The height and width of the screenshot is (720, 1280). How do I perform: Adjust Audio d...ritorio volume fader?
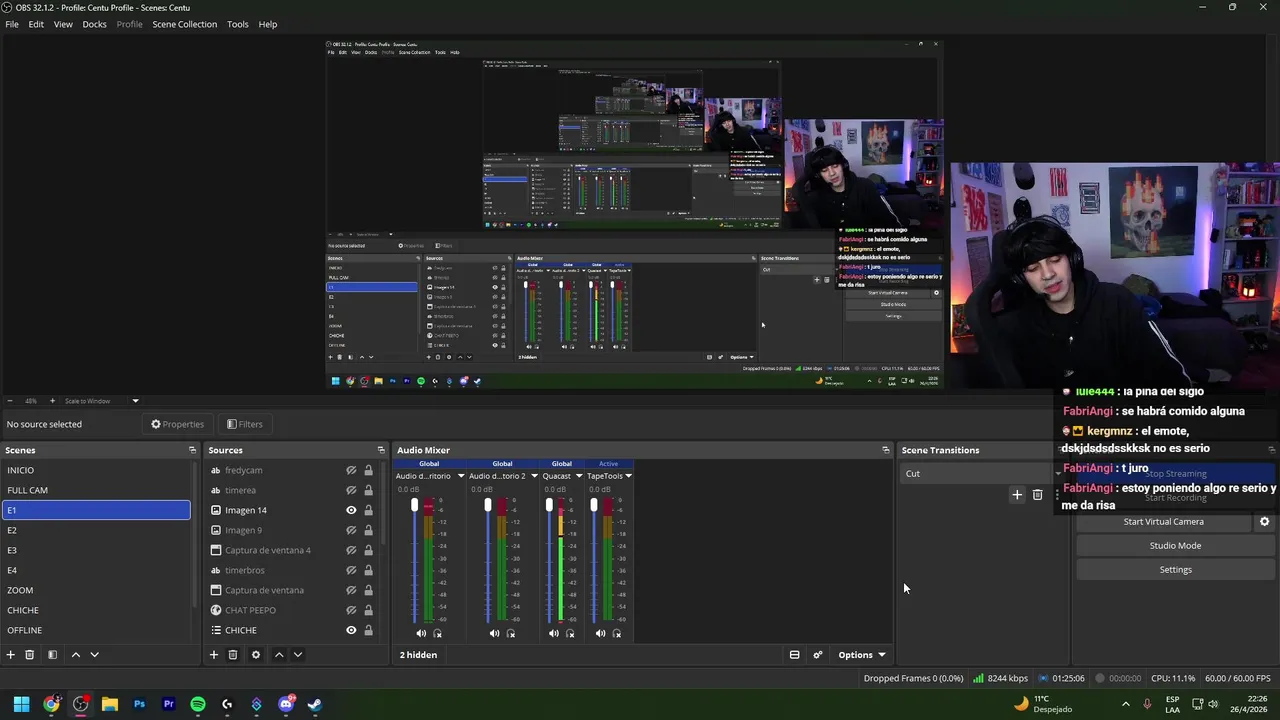(414, 506)
